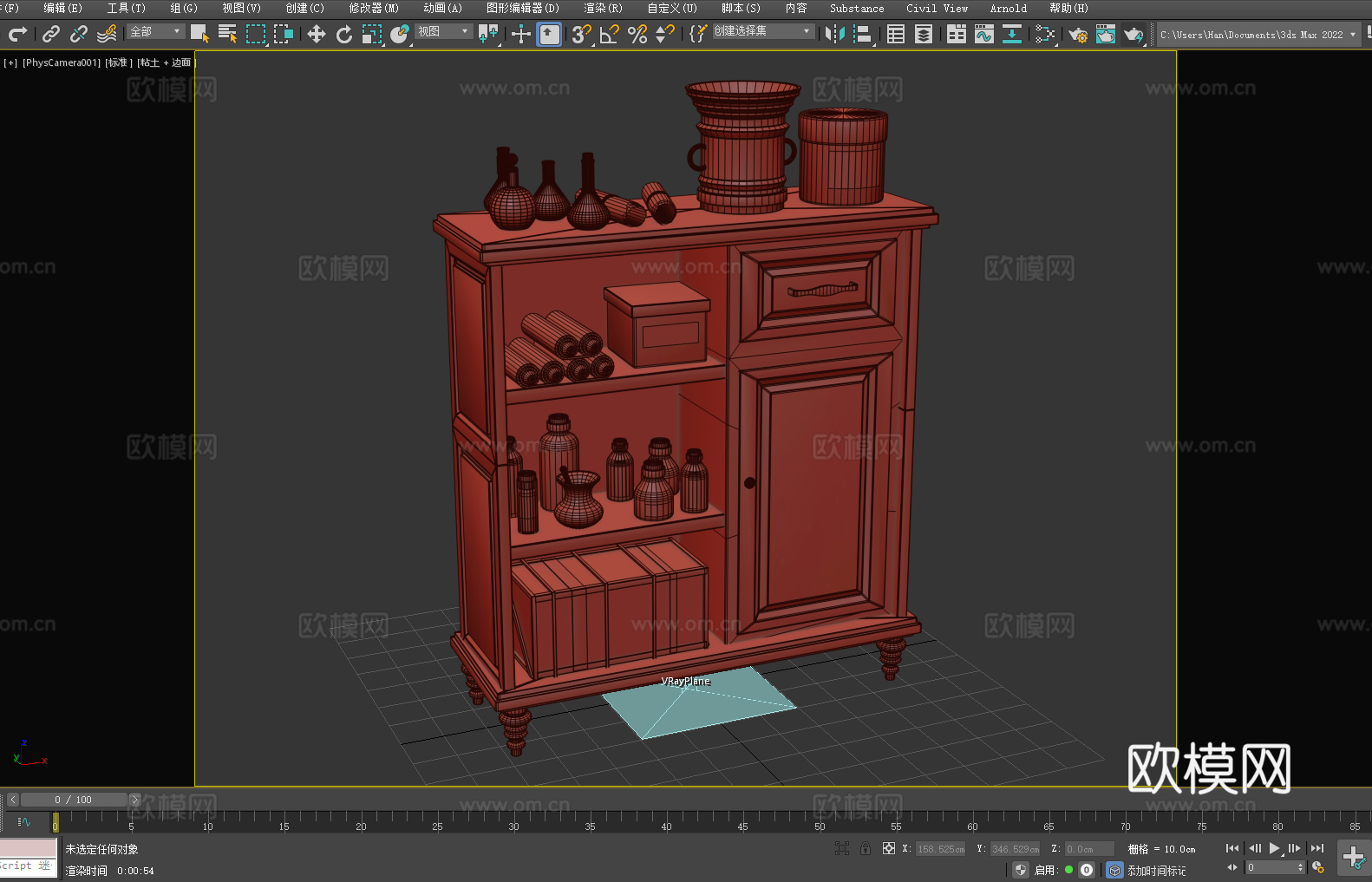Click Render Production teapot icon

[x=1134, y=34]
